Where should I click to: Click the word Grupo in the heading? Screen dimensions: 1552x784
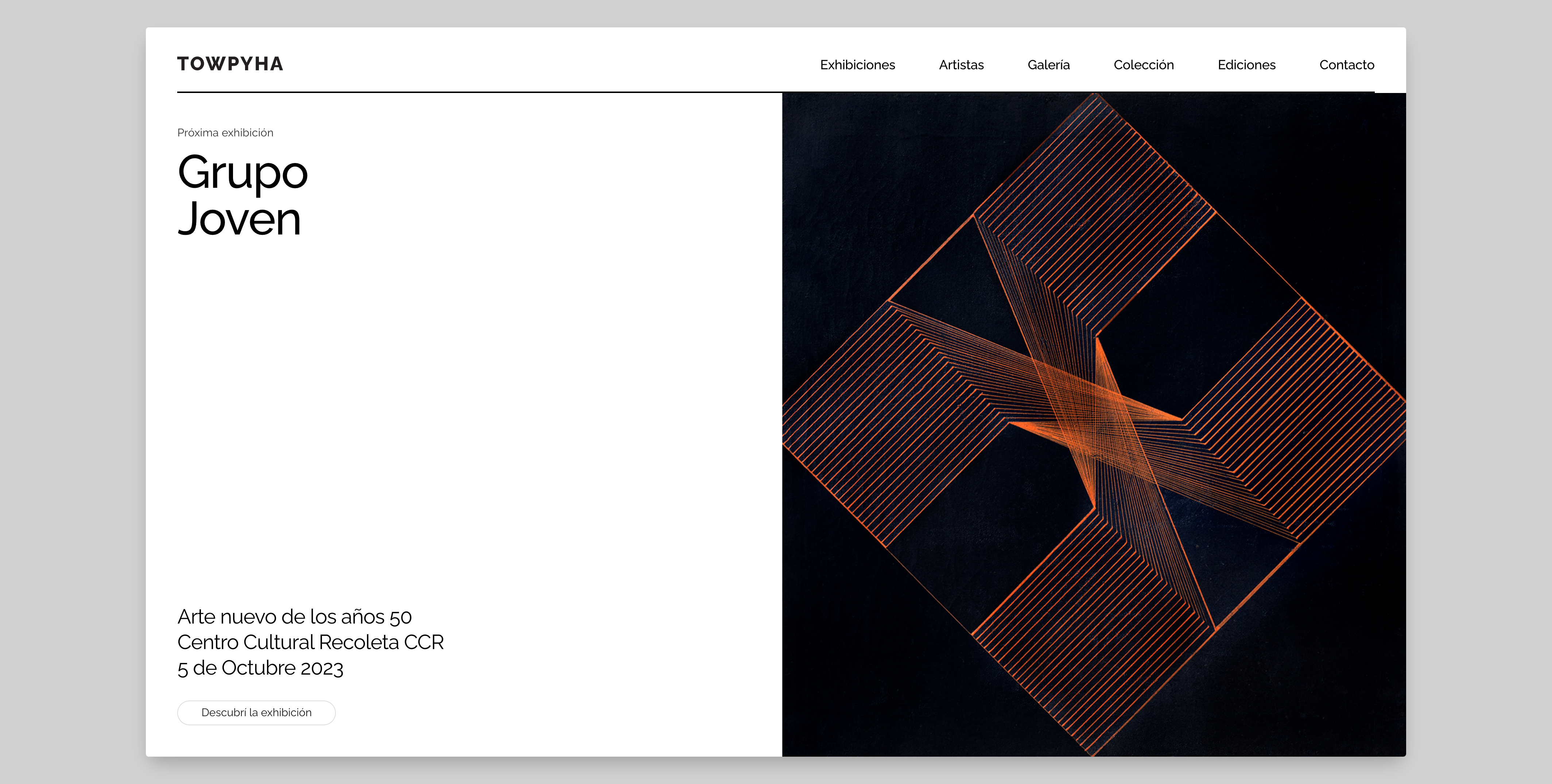[x=242, y=173]
